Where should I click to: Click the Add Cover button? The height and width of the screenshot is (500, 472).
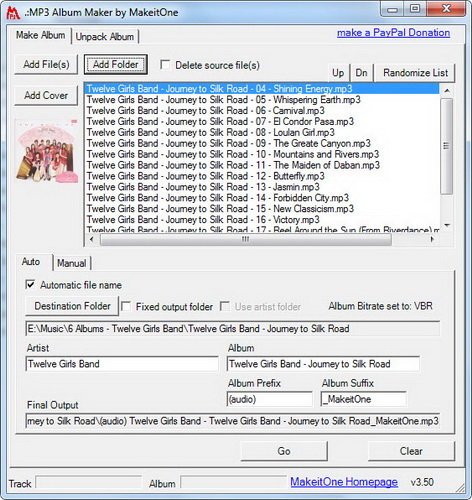[x=46, y=95]
